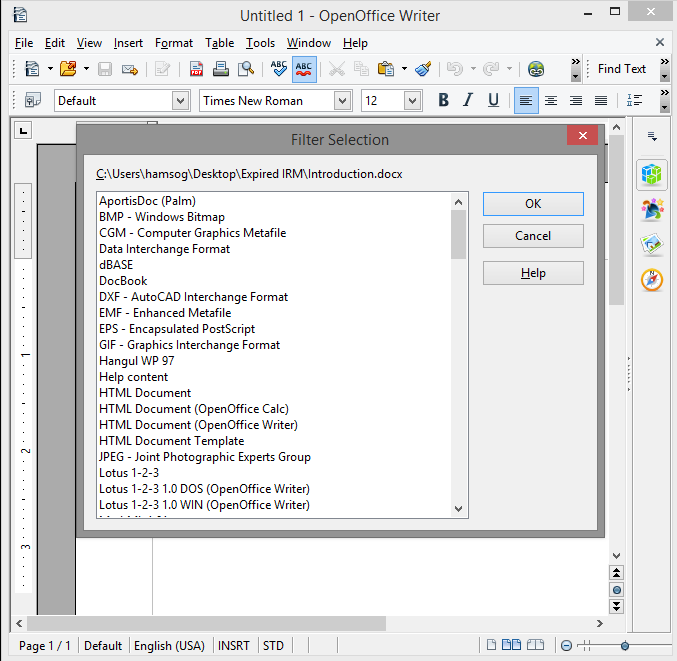Screen dimensions: 677x661
Task: Expand the paragraph style Default dropdown
Action: 180,100
